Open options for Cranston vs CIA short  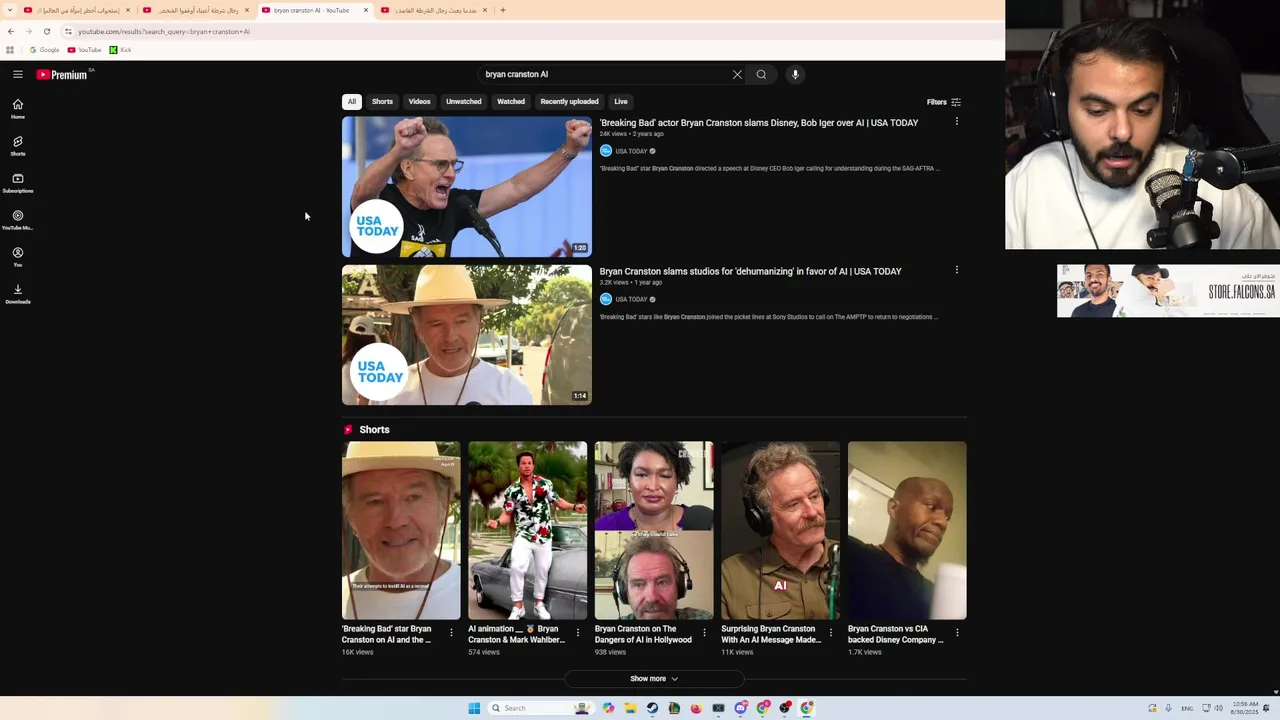point(957,632)
